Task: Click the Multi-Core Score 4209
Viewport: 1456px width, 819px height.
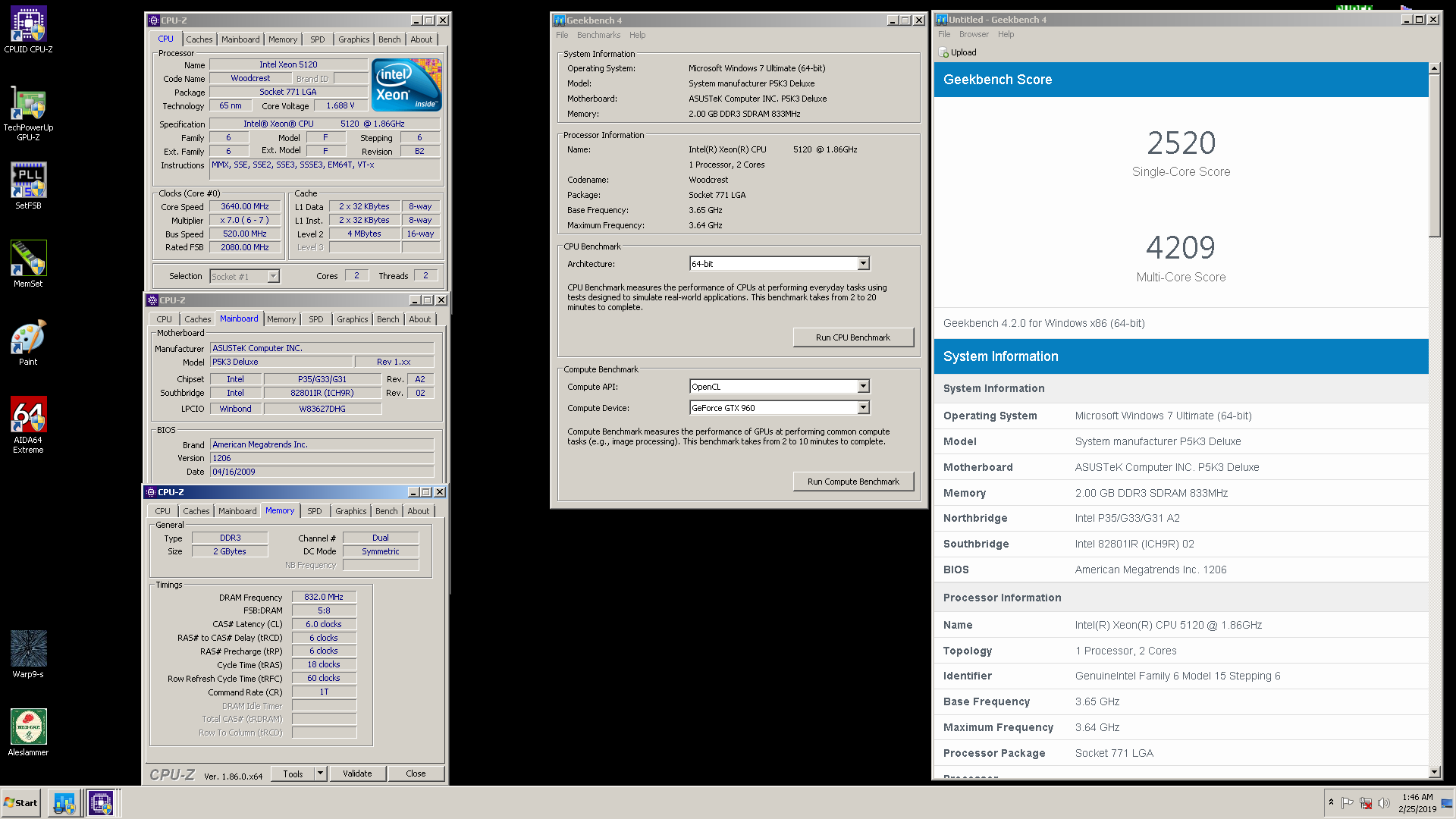Action: pyautogui.click(x=1181, y=248)
